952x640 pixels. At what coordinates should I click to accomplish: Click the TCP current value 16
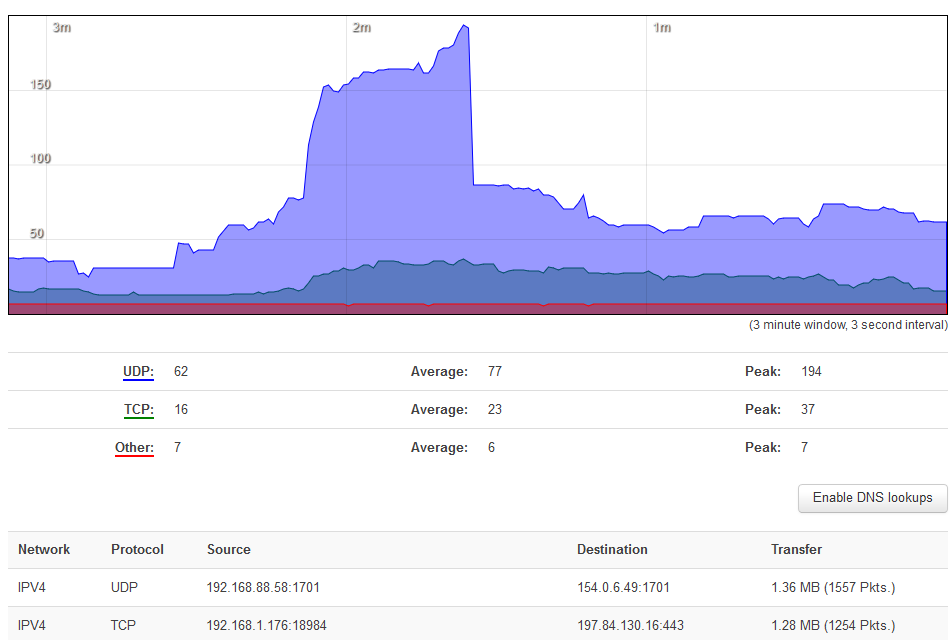181,410
